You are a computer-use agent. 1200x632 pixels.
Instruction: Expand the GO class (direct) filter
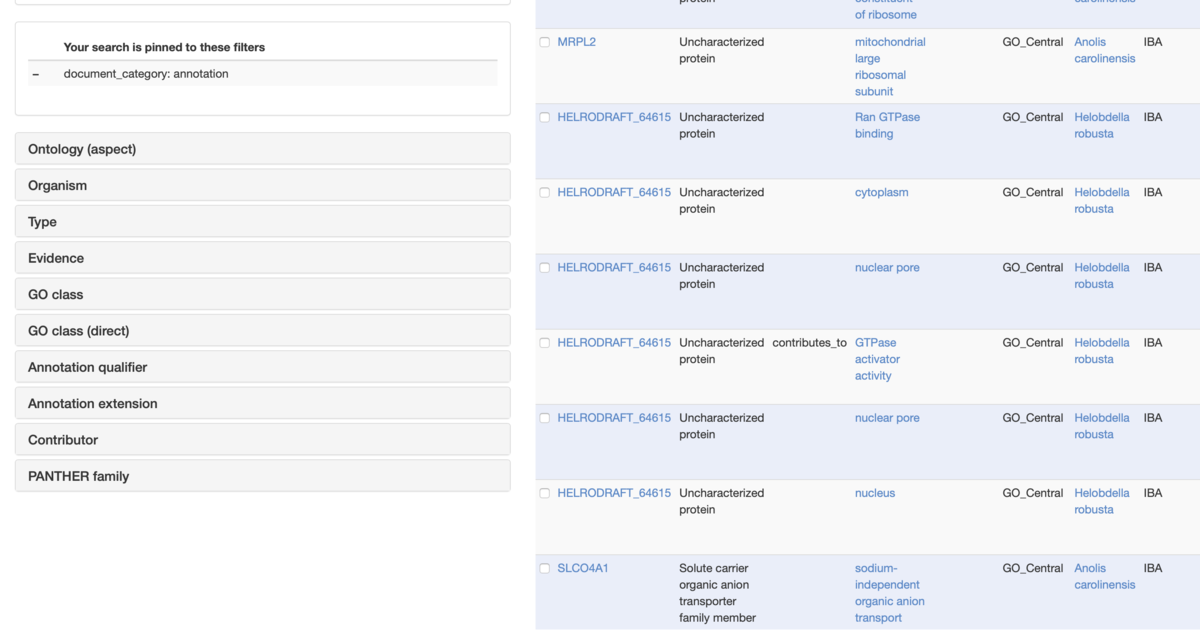point(263,331)
